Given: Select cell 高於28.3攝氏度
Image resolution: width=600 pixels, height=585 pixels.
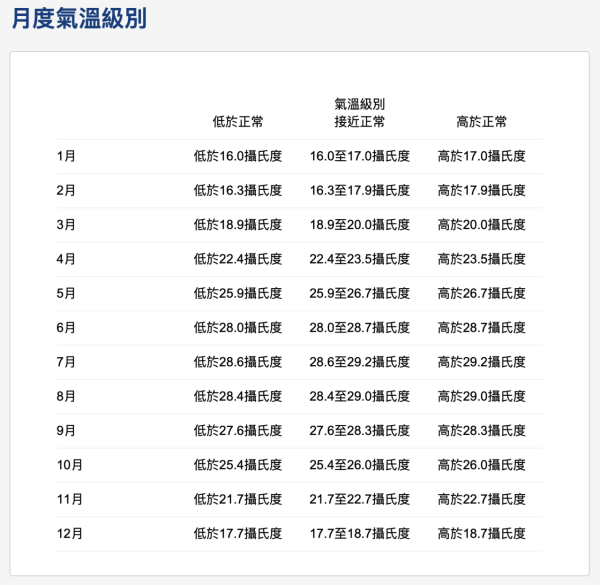Looking at the screenshot, I should [481, 431].
